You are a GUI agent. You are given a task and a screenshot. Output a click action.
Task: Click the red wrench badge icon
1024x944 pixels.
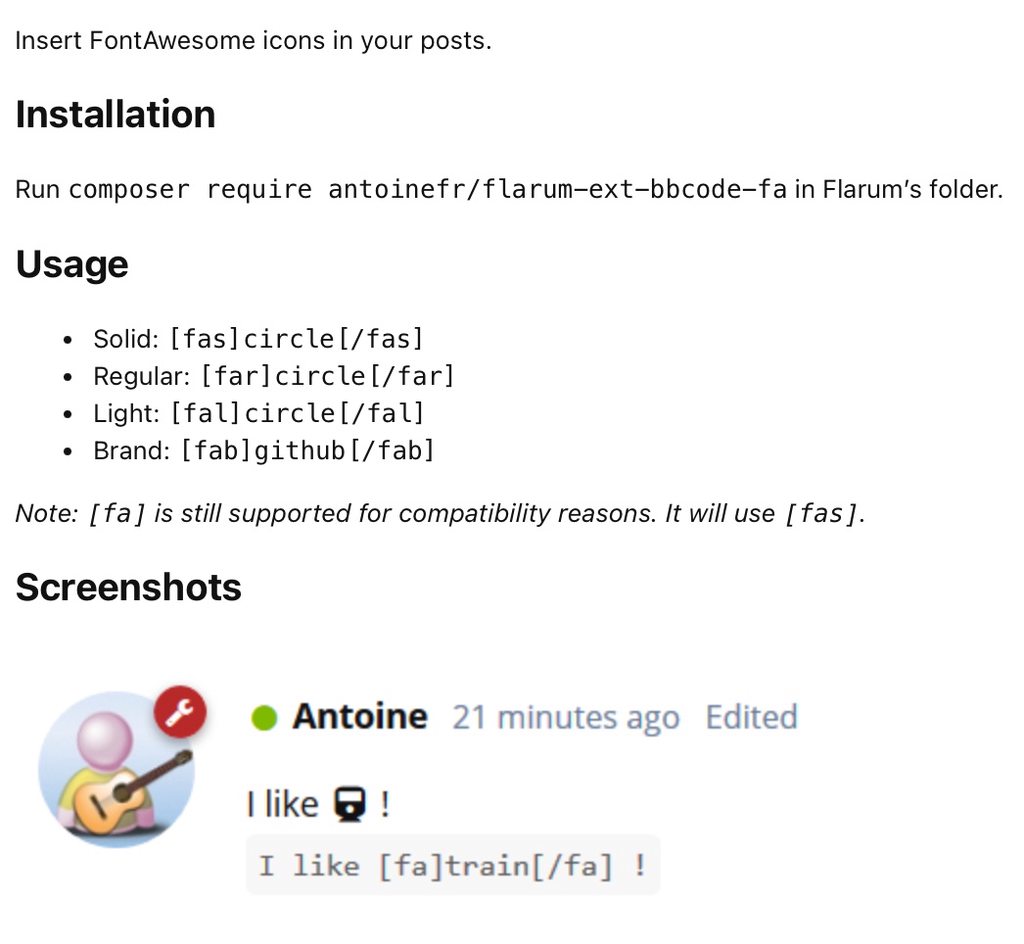pyautogui.click(x=180, y=712)
